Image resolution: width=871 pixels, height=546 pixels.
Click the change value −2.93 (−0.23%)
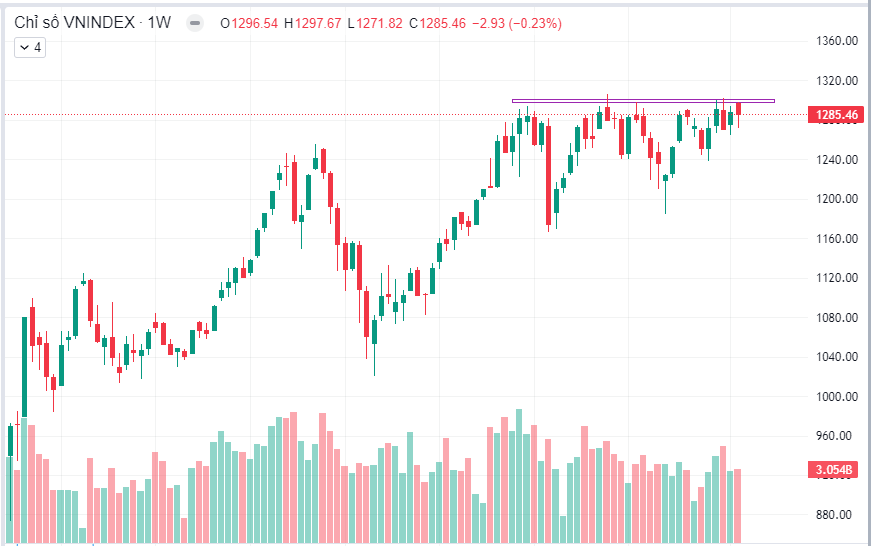pyautogui.click(x=517, y=23)
